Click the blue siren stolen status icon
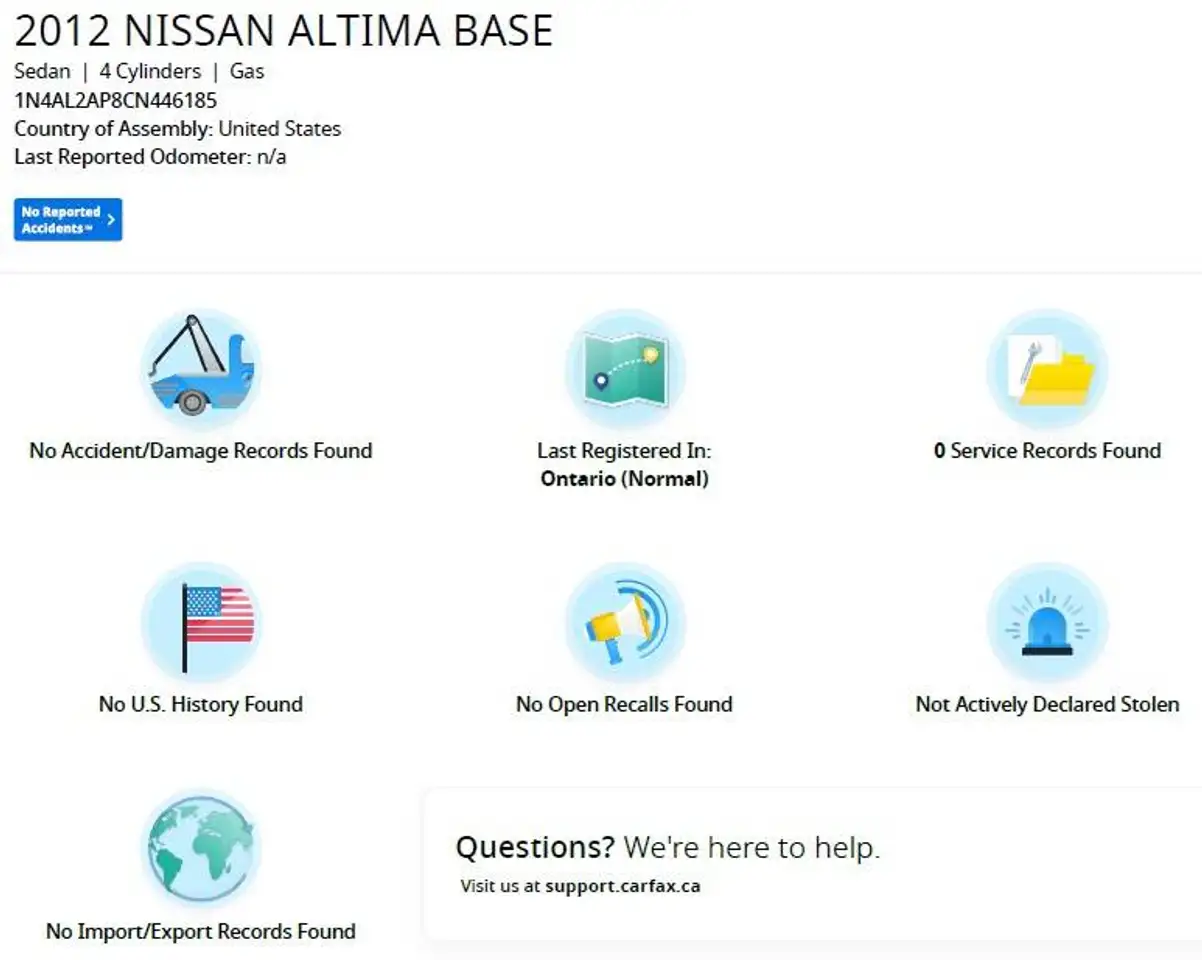 1047,622
